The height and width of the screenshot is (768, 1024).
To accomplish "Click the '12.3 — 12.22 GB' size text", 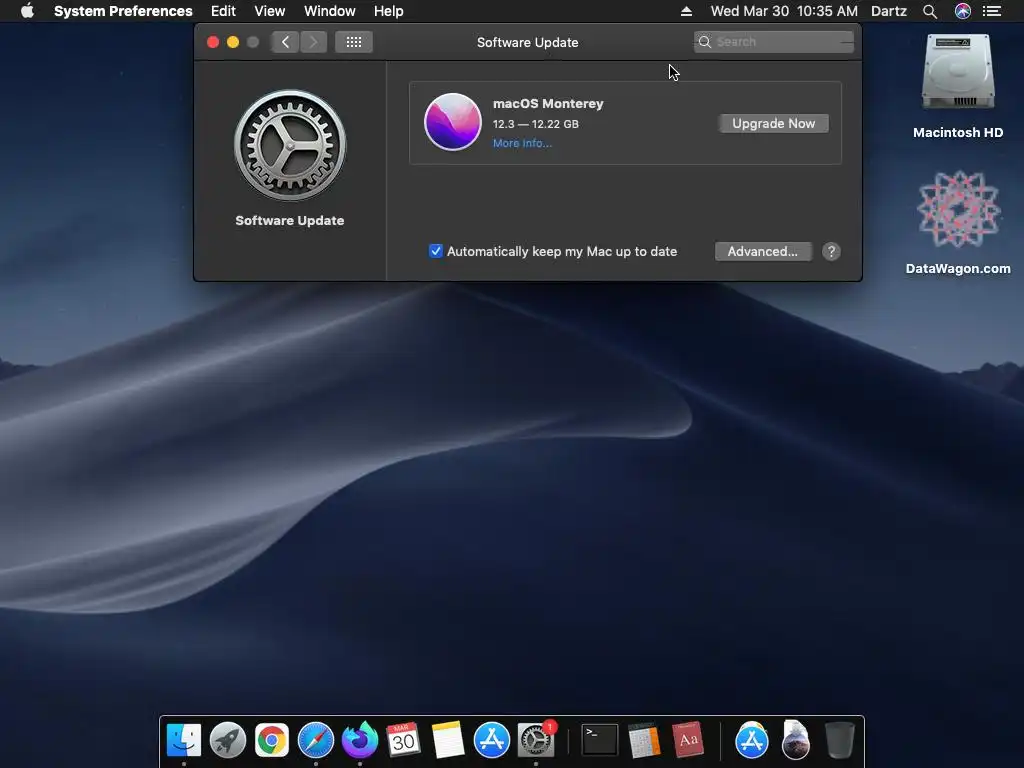I will [x=536, y=124].
